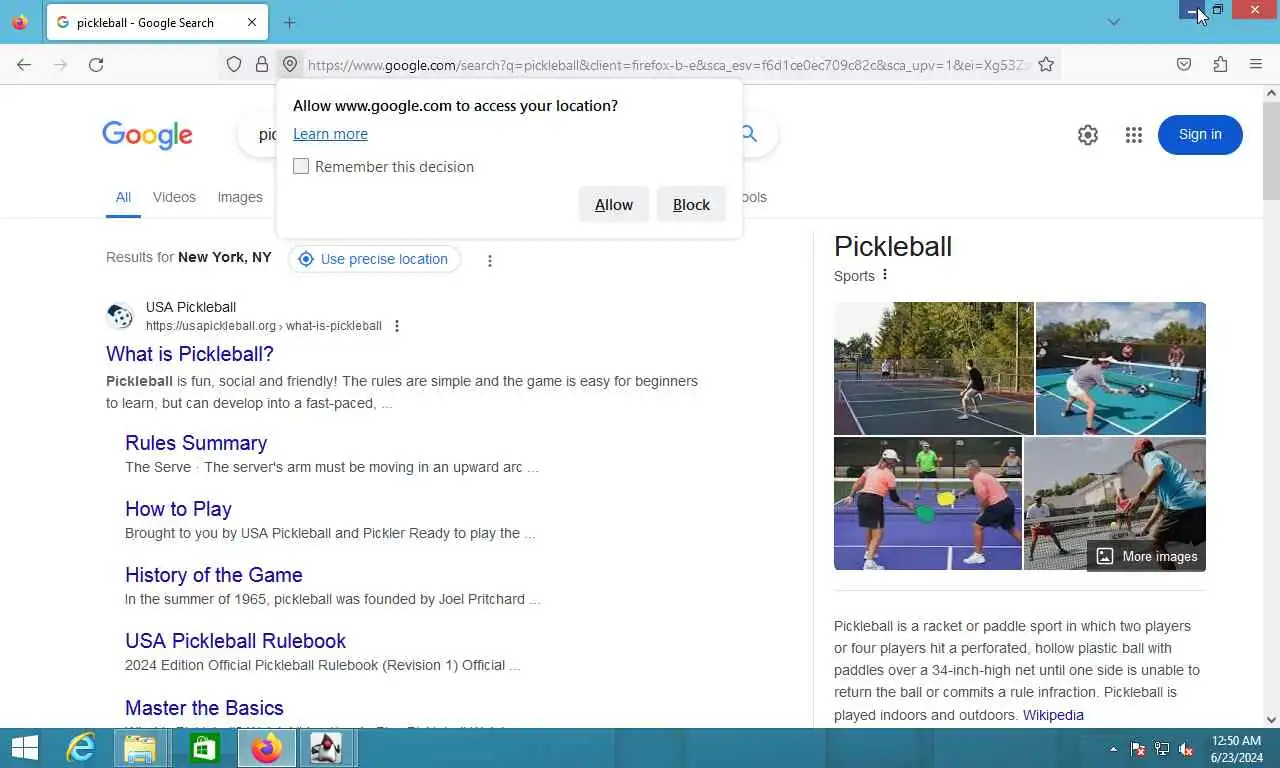Open top-left pickleball court photo
Viewport: 1280px width, 768px height.
(934, 368)
